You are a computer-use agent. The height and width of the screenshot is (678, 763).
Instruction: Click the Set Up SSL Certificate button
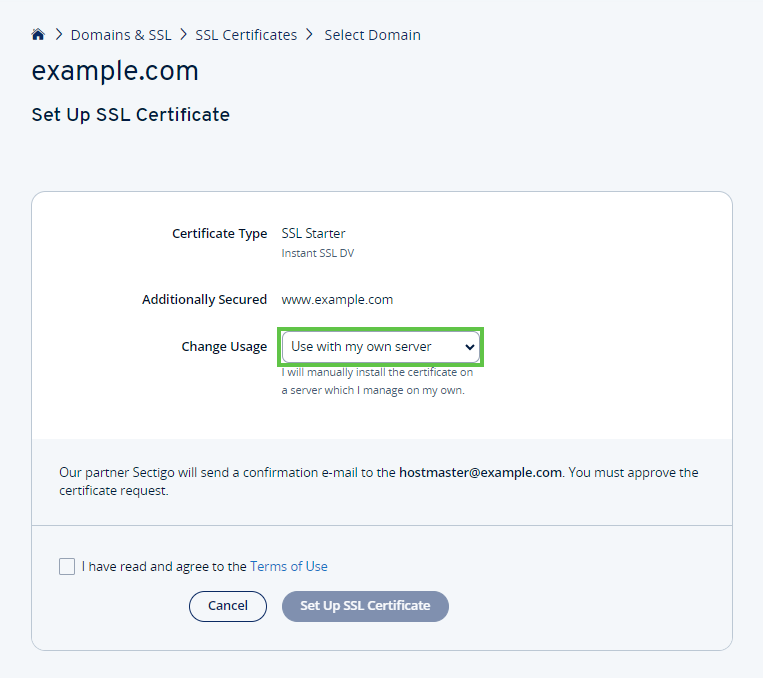365,606
